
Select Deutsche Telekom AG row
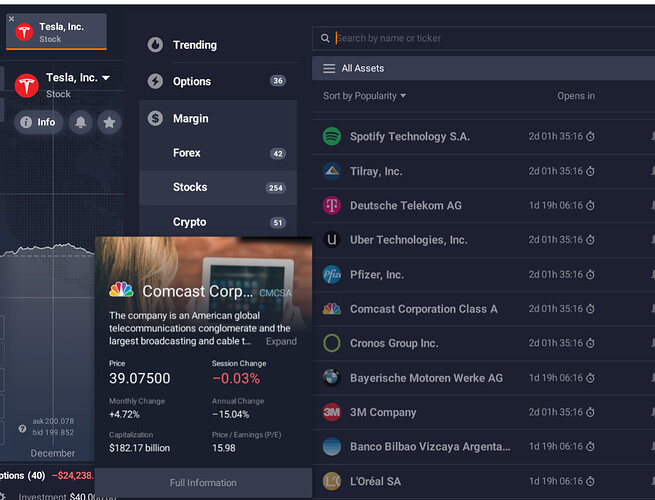483,206
